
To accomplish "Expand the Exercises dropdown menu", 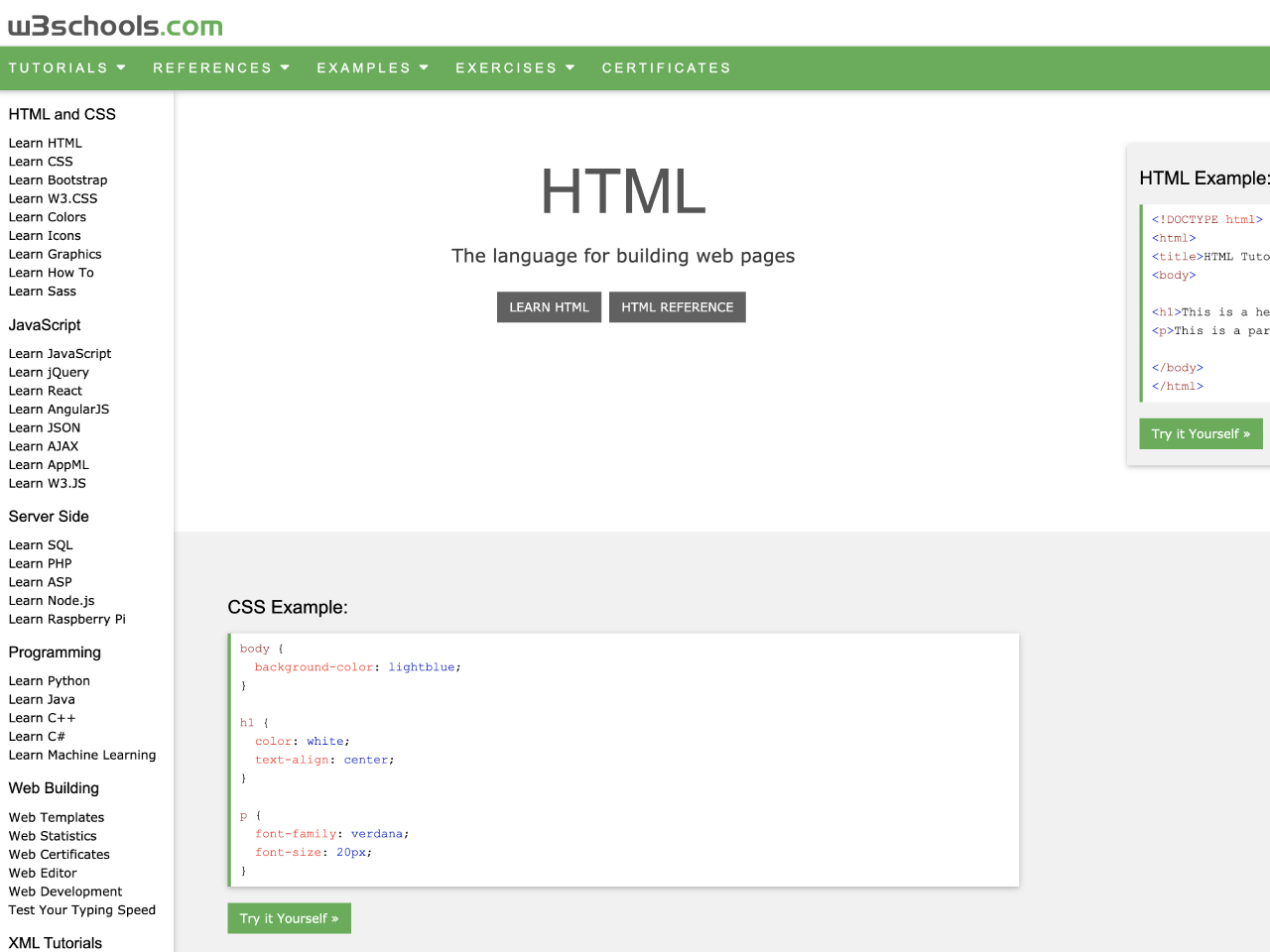I will (x=516, y=68).
